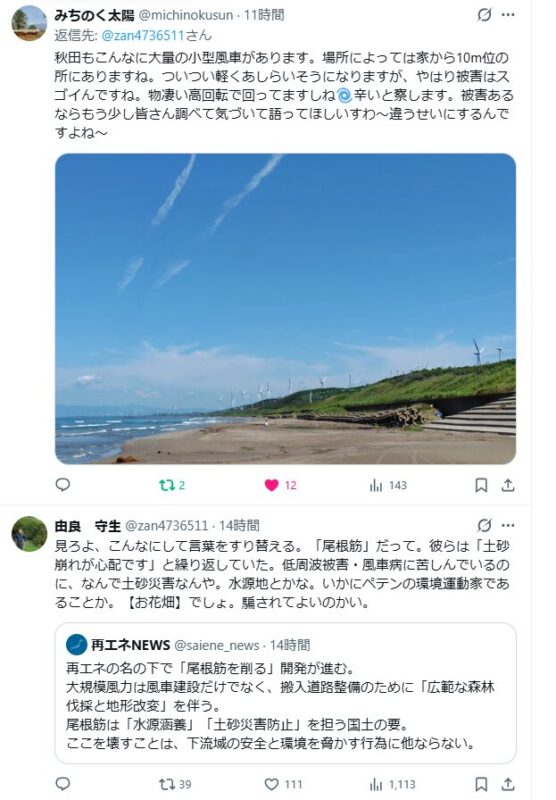Open みちのく太陽 profile avatar
Viewport: 556px width, 800px height.
click(29, 23)
